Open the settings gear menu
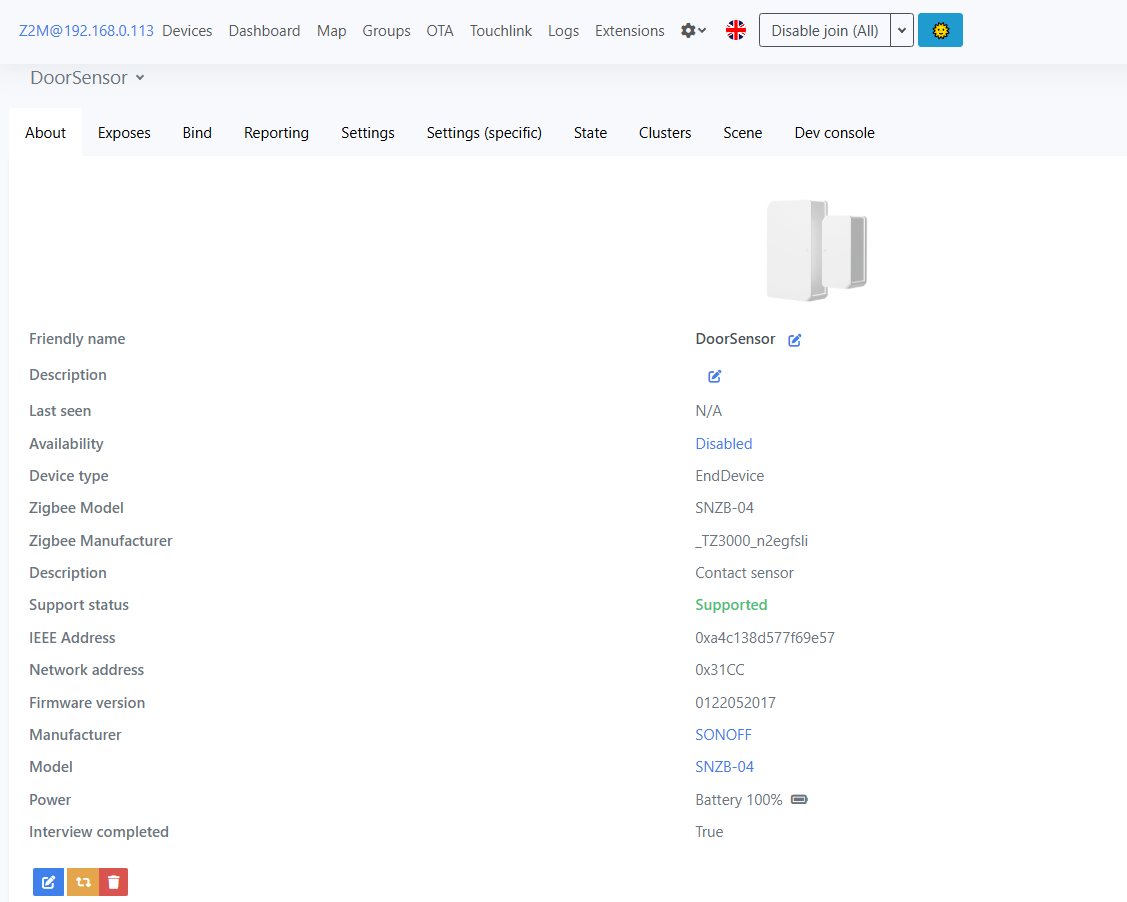Image resolution: width=1127 pixels, height=902 pixels. click(693, 31)
